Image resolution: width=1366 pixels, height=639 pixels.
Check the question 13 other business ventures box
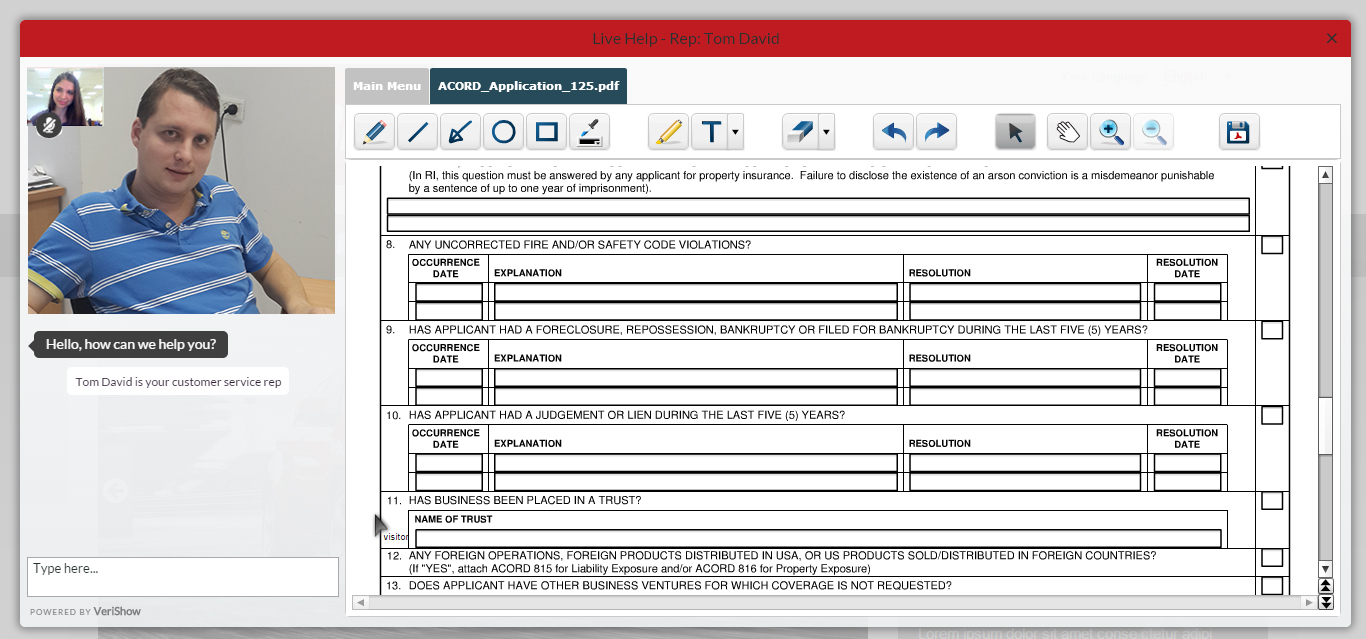click(1272, 586)
